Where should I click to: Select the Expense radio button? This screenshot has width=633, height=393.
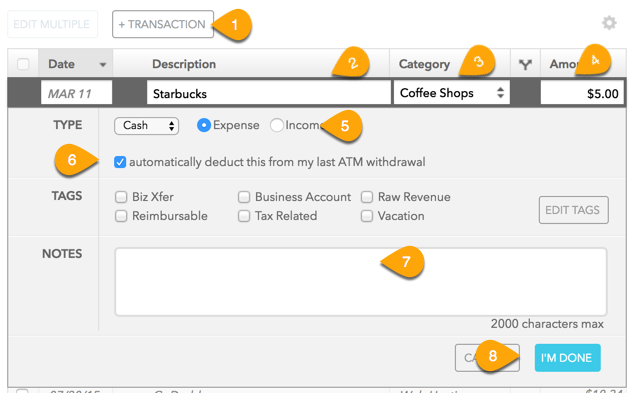tap(204, 125)
